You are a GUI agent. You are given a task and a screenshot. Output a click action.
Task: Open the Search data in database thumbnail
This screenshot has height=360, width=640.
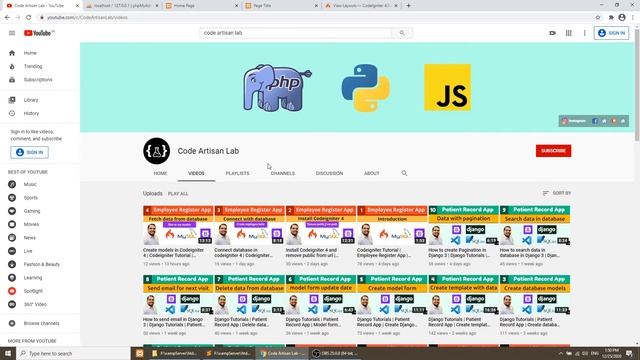tap(535, 225)
